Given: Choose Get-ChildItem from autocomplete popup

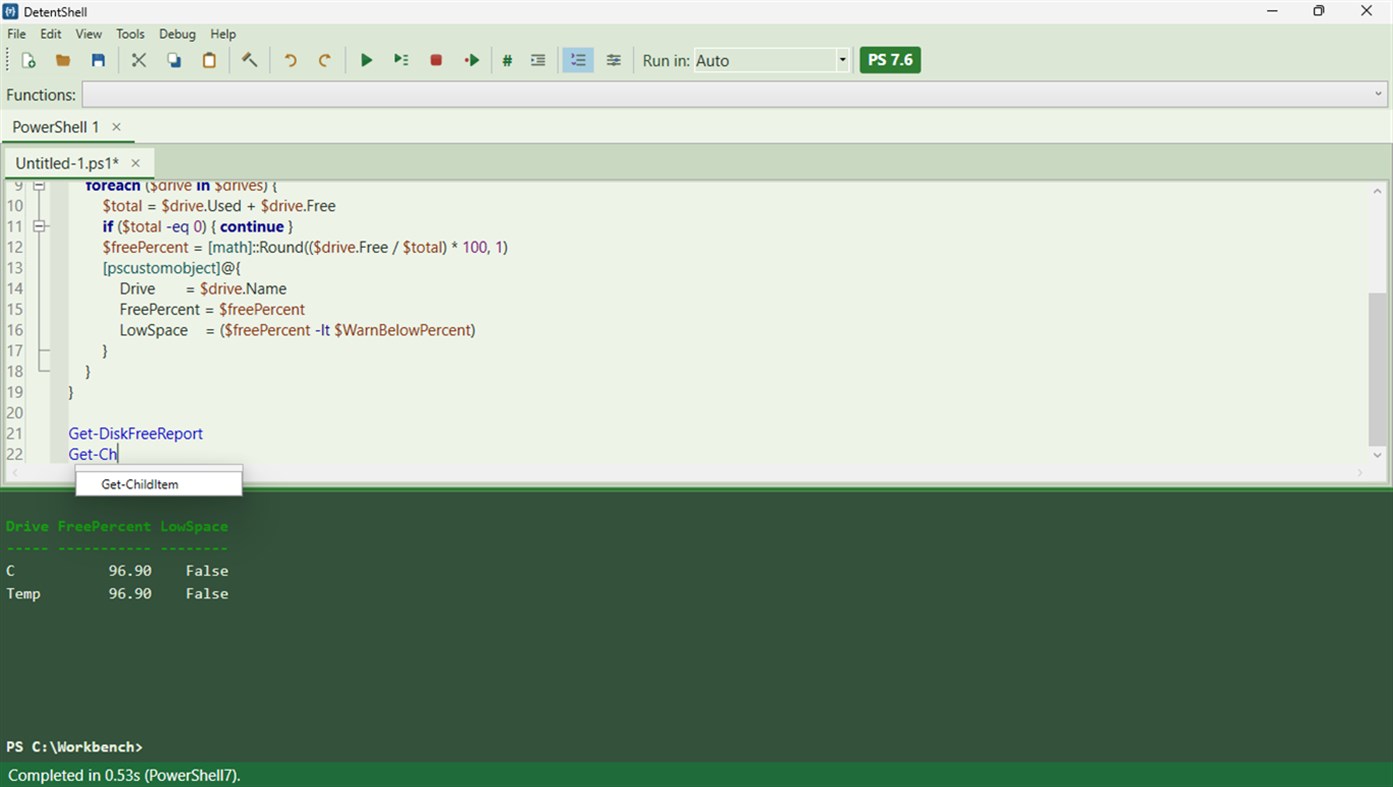Looking at the screenshot, I should (x=159, y=484).
